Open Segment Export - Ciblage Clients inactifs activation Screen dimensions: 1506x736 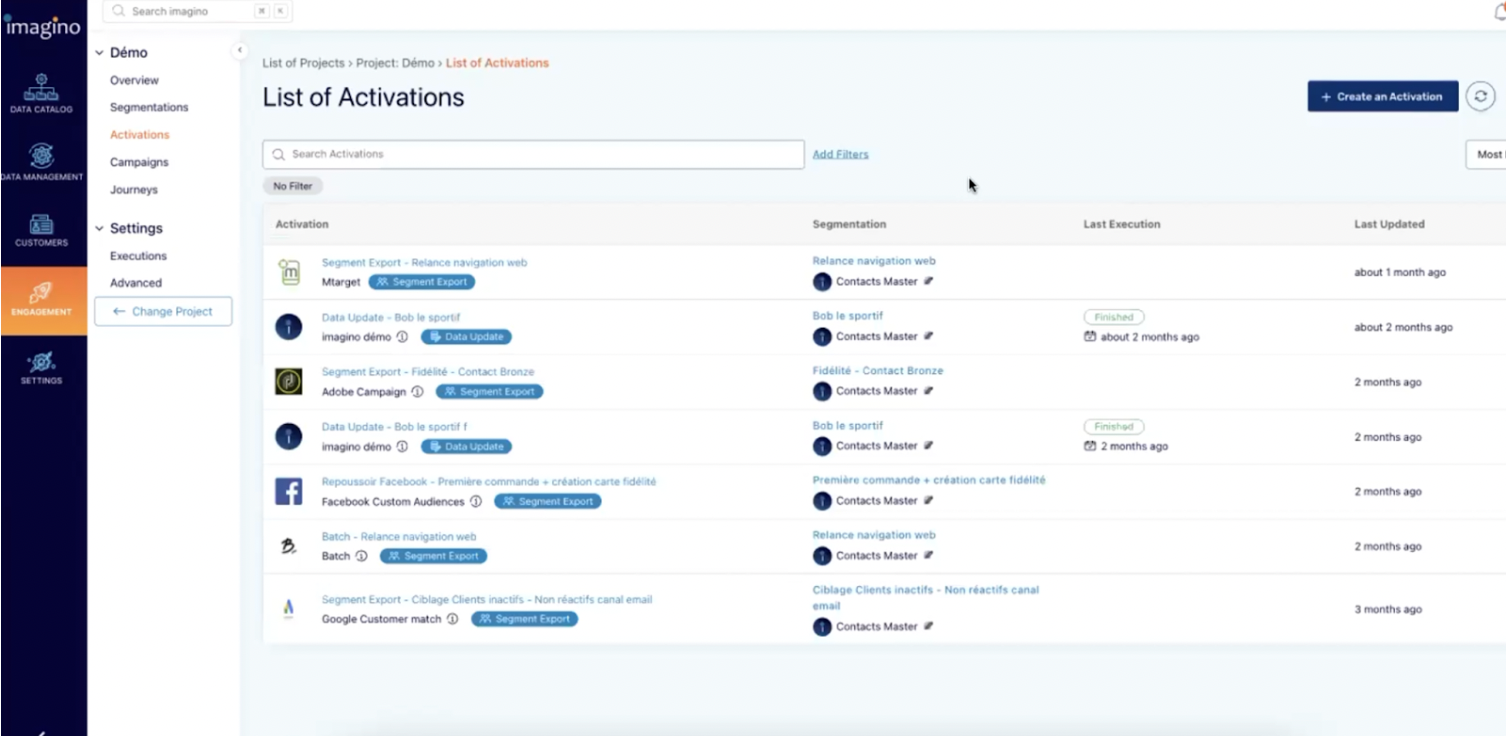487,600
